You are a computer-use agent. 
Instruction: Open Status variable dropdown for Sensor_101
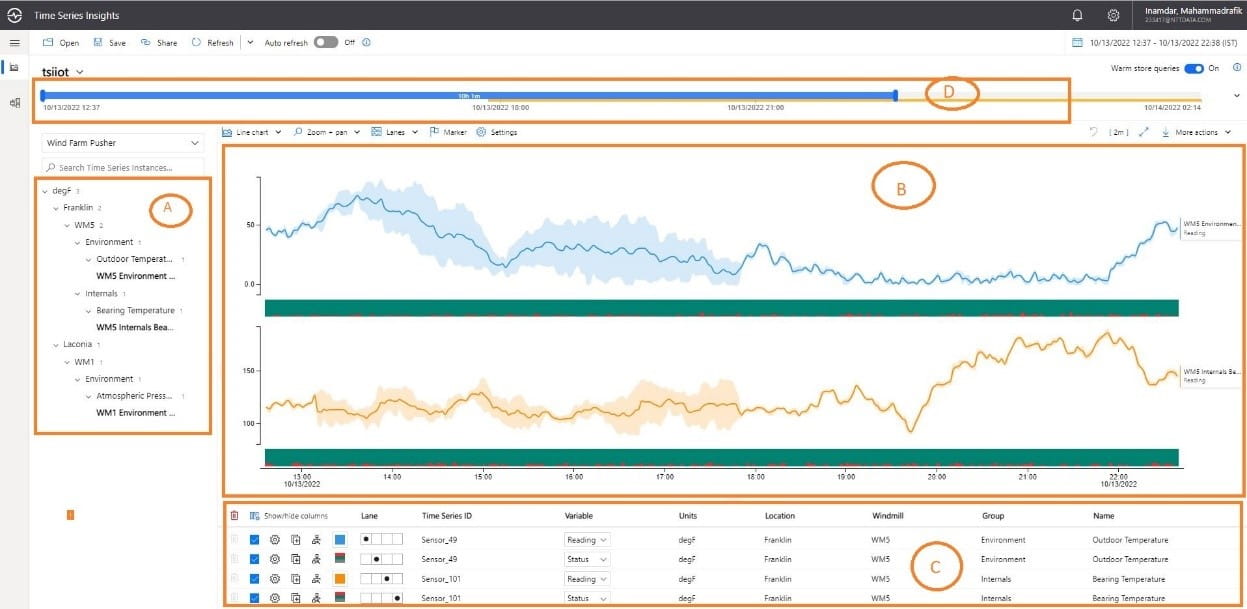point(587,598)
